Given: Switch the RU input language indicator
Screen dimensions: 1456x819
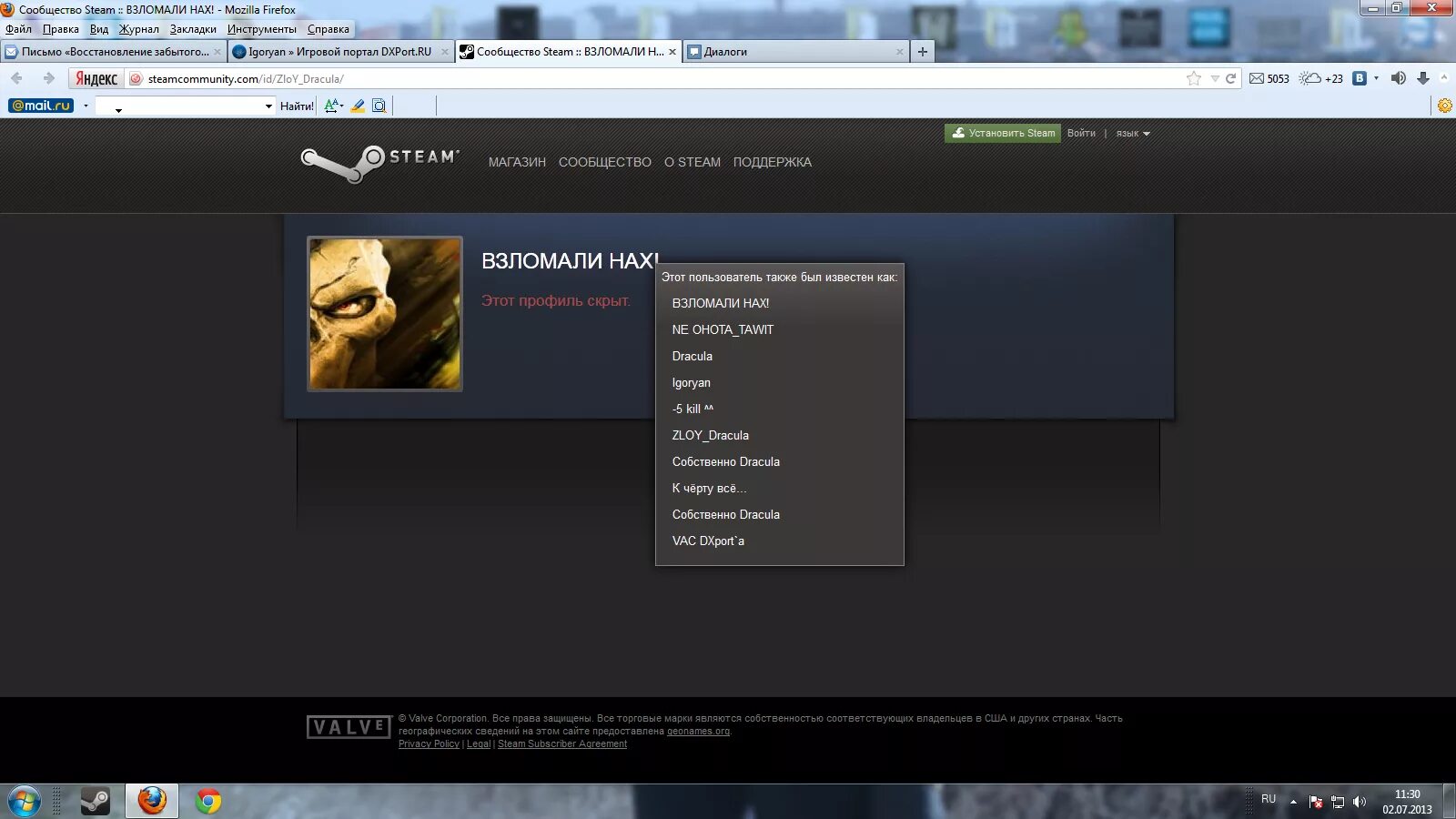Looking at the screenshot, I should click(1269, 799).
